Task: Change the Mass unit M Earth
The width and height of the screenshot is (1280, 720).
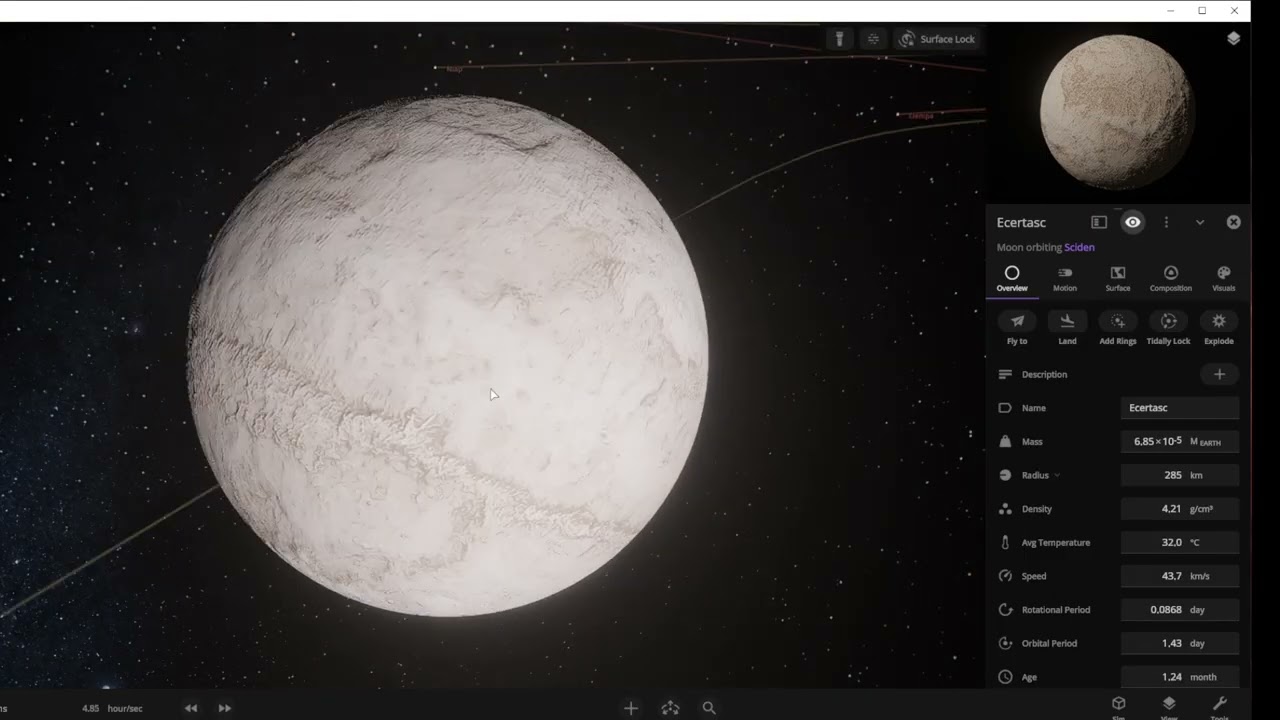Action: click(x=1206, y=442)
